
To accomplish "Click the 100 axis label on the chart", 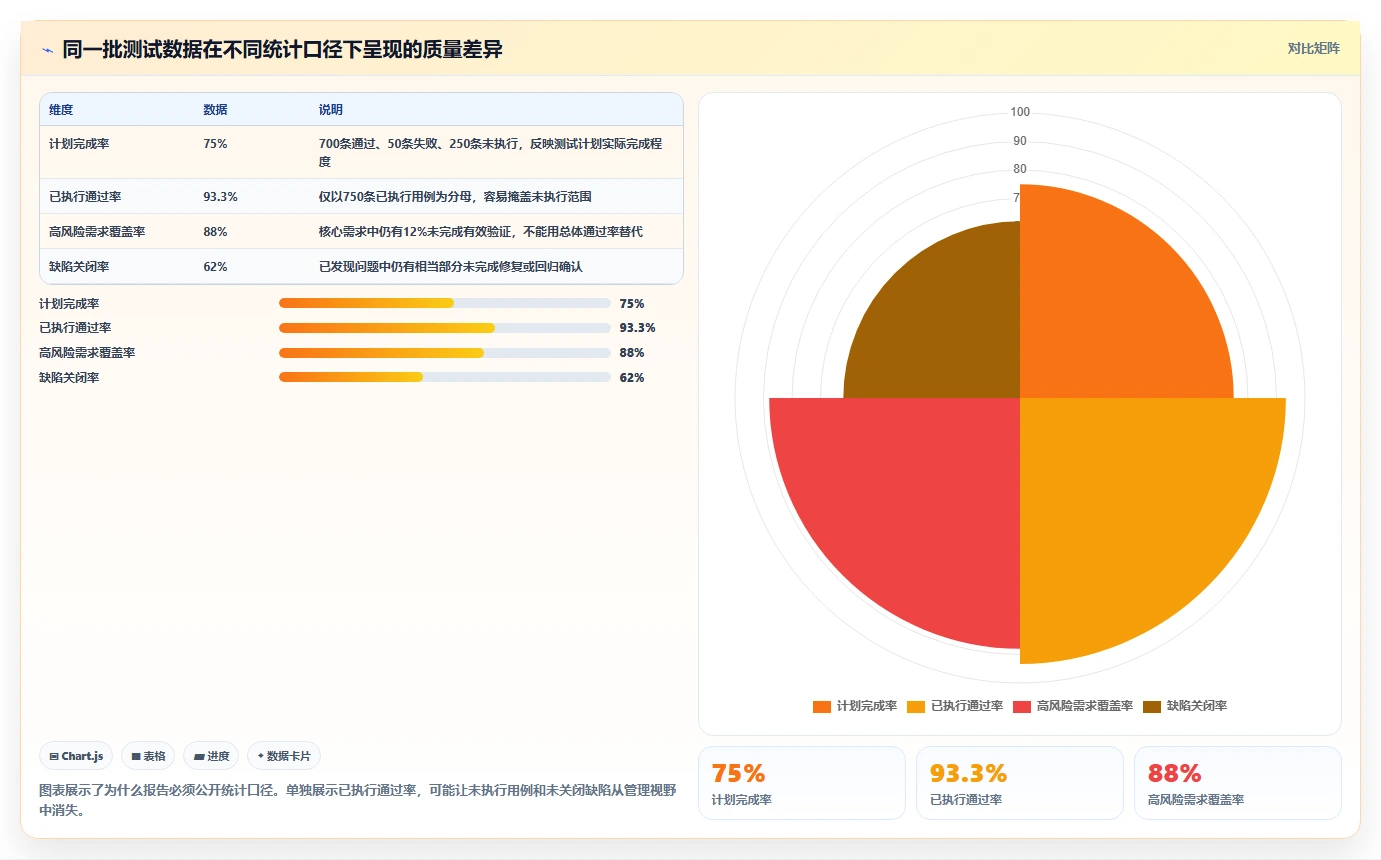I will pyautogui.click(x=1020, y=112).
